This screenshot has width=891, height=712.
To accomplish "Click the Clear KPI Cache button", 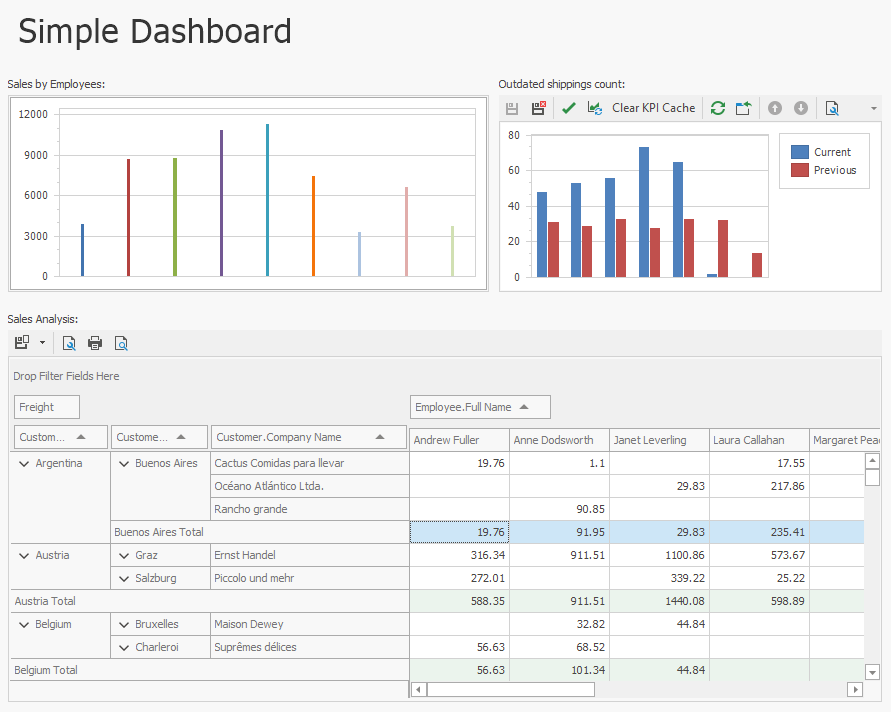I will click(653, 108).
